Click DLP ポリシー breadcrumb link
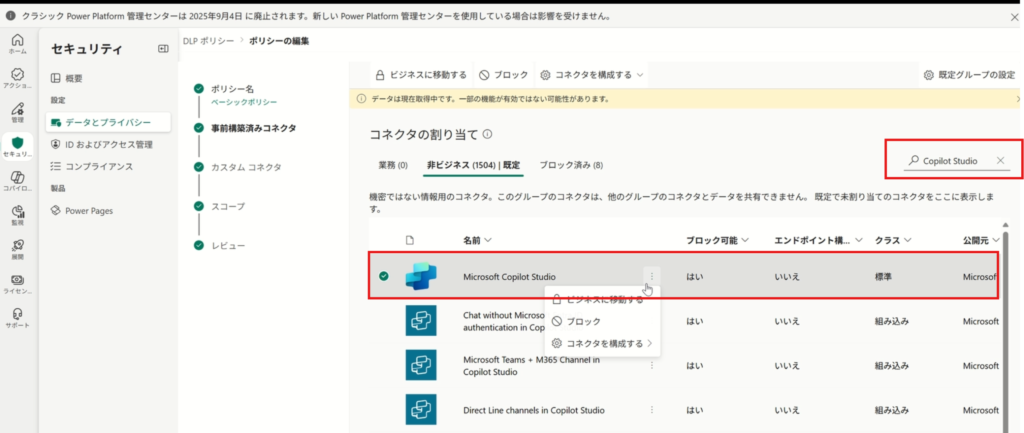The image size is (1024, 433). [x=209, y=39]
